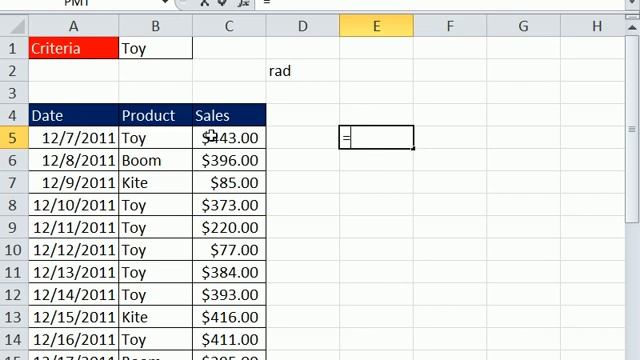Click the vertical scrollbar thumb
This screenshot has height=360, width=640.
coord(632,129)
